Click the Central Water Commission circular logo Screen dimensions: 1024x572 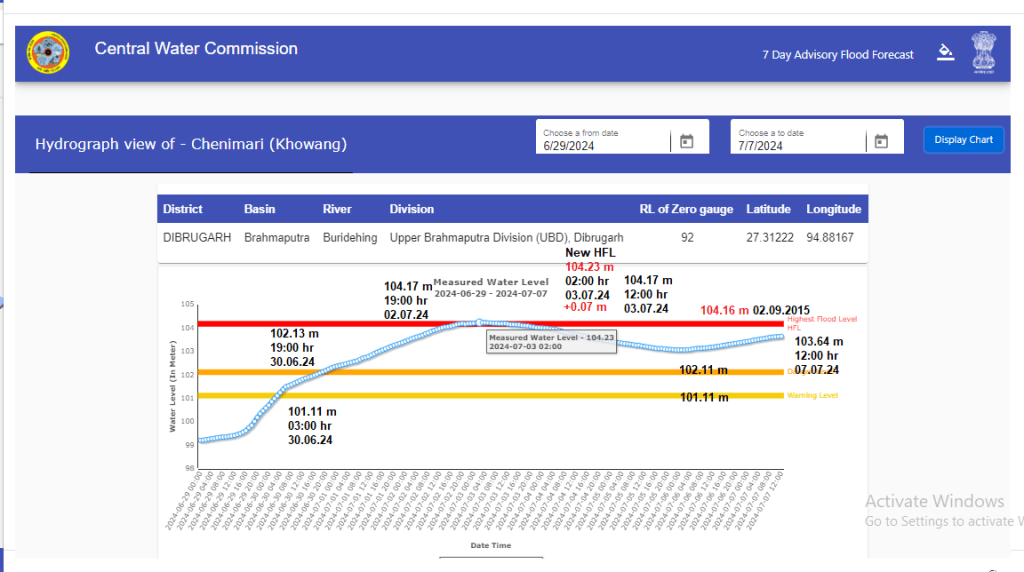tap(47, 52)
